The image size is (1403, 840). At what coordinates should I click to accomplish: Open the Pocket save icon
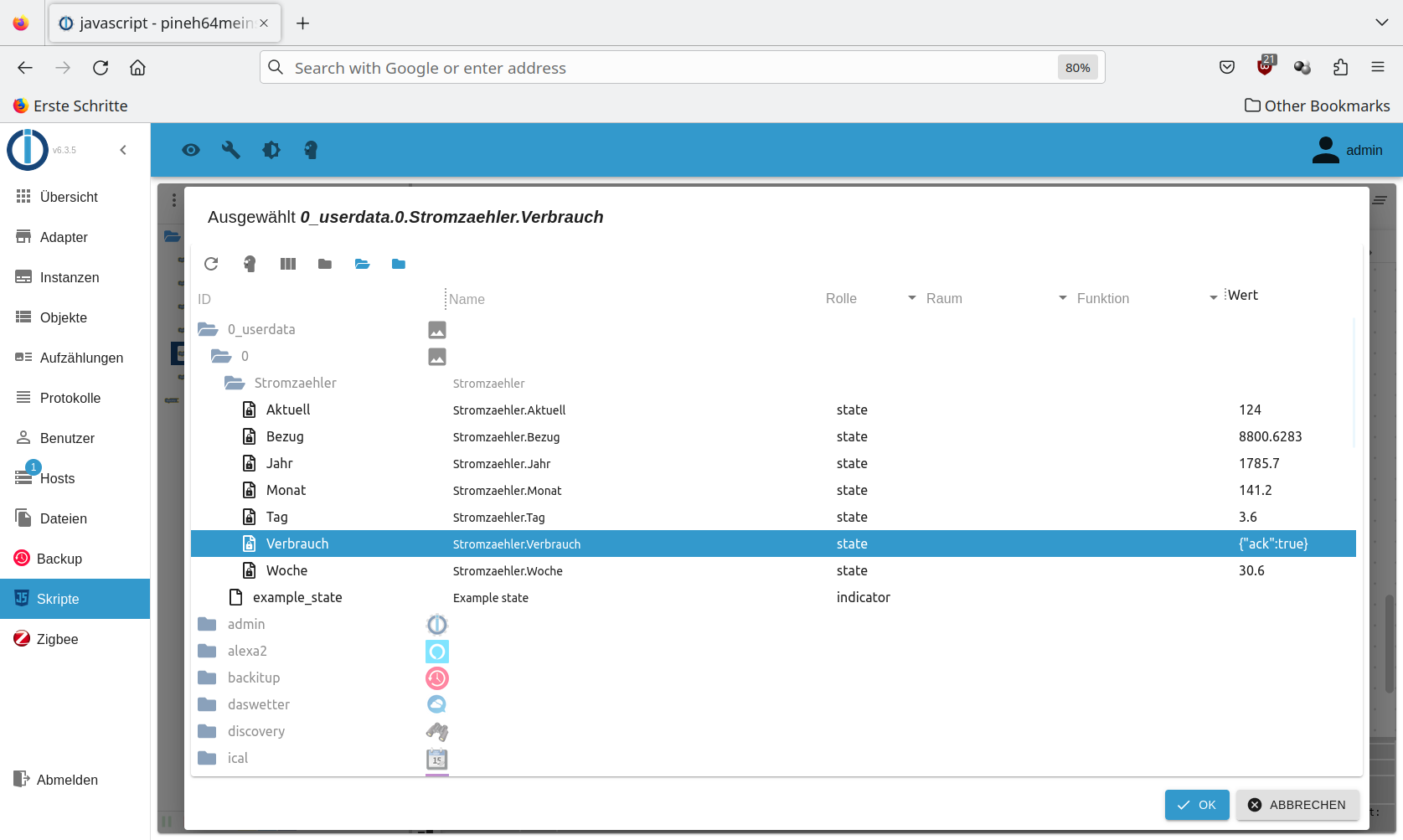(1227, 67)
